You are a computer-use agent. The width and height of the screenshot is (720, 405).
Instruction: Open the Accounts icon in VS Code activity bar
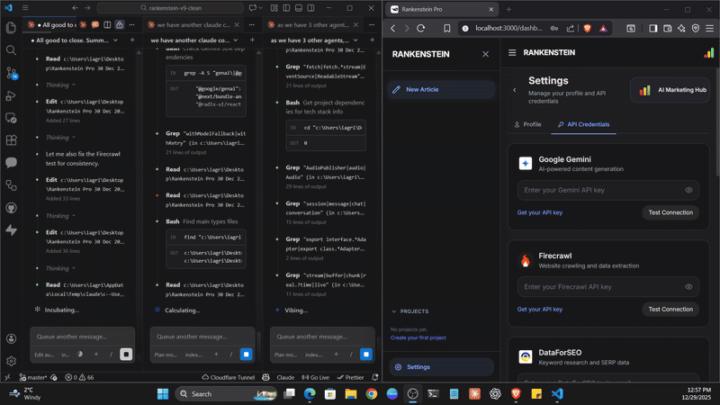pyautogui.click(x=11, y=339)
